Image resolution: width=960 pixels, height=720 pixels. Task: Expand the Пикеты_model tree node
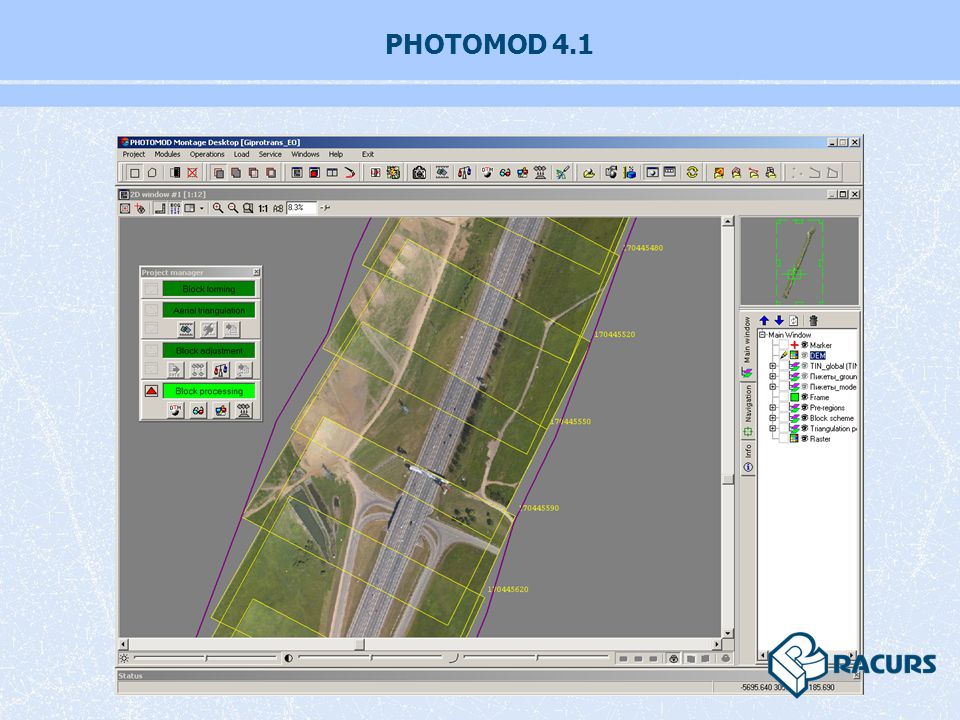coord(773,387)
